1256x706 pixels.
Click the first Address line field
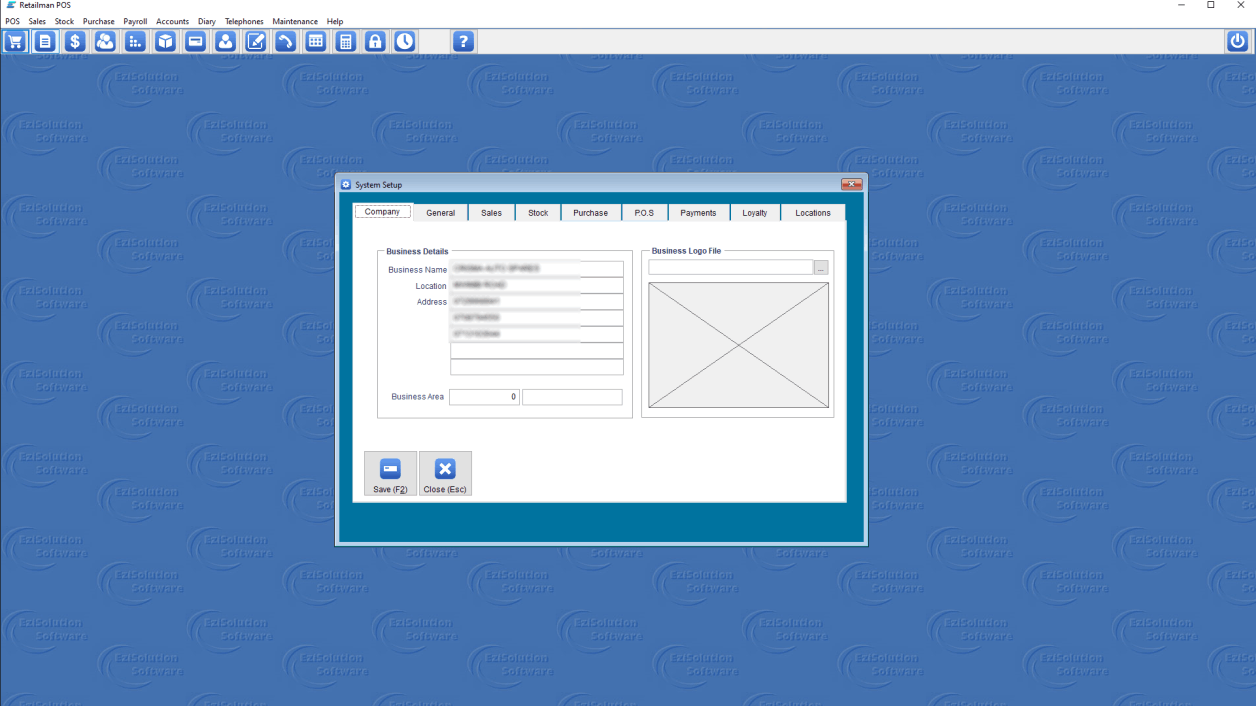pos(536,301)
